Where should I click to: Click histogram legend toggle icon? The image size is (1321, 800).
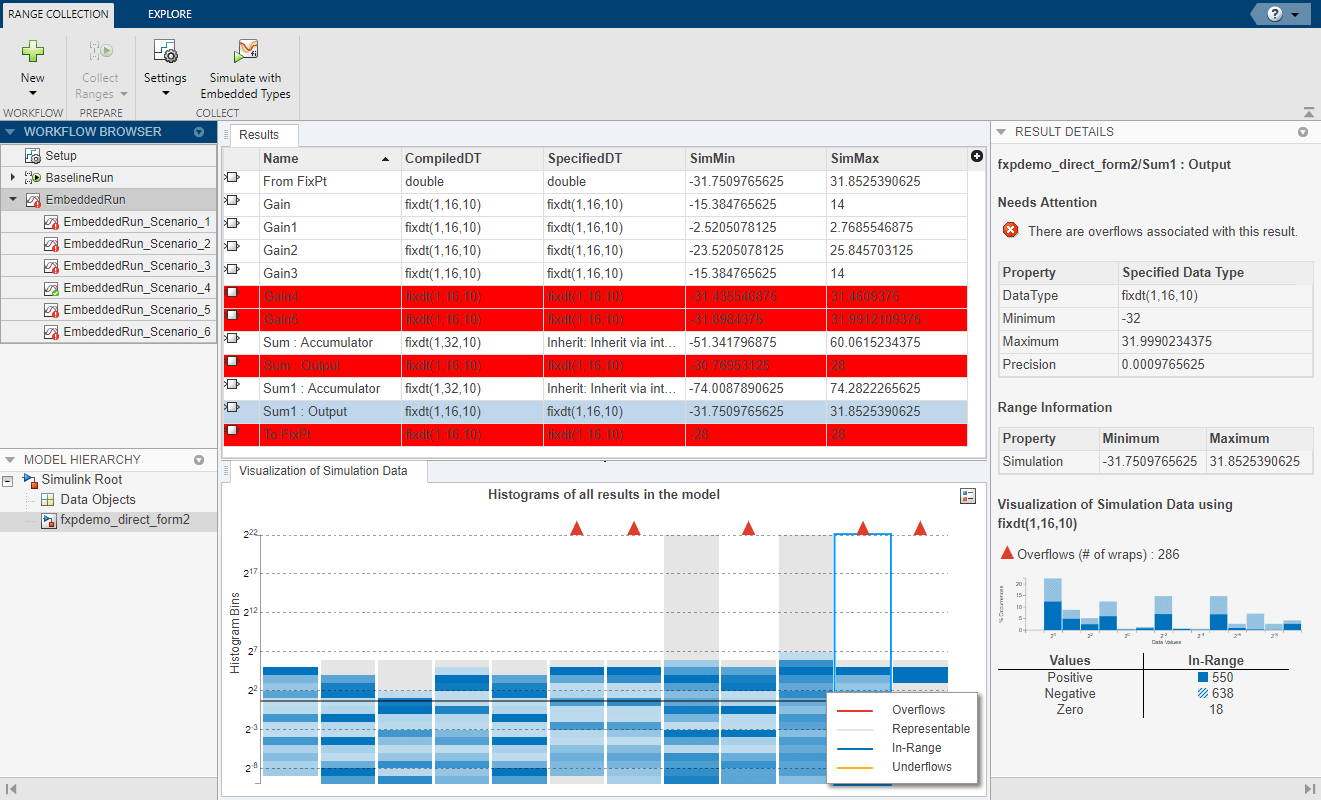967,495
